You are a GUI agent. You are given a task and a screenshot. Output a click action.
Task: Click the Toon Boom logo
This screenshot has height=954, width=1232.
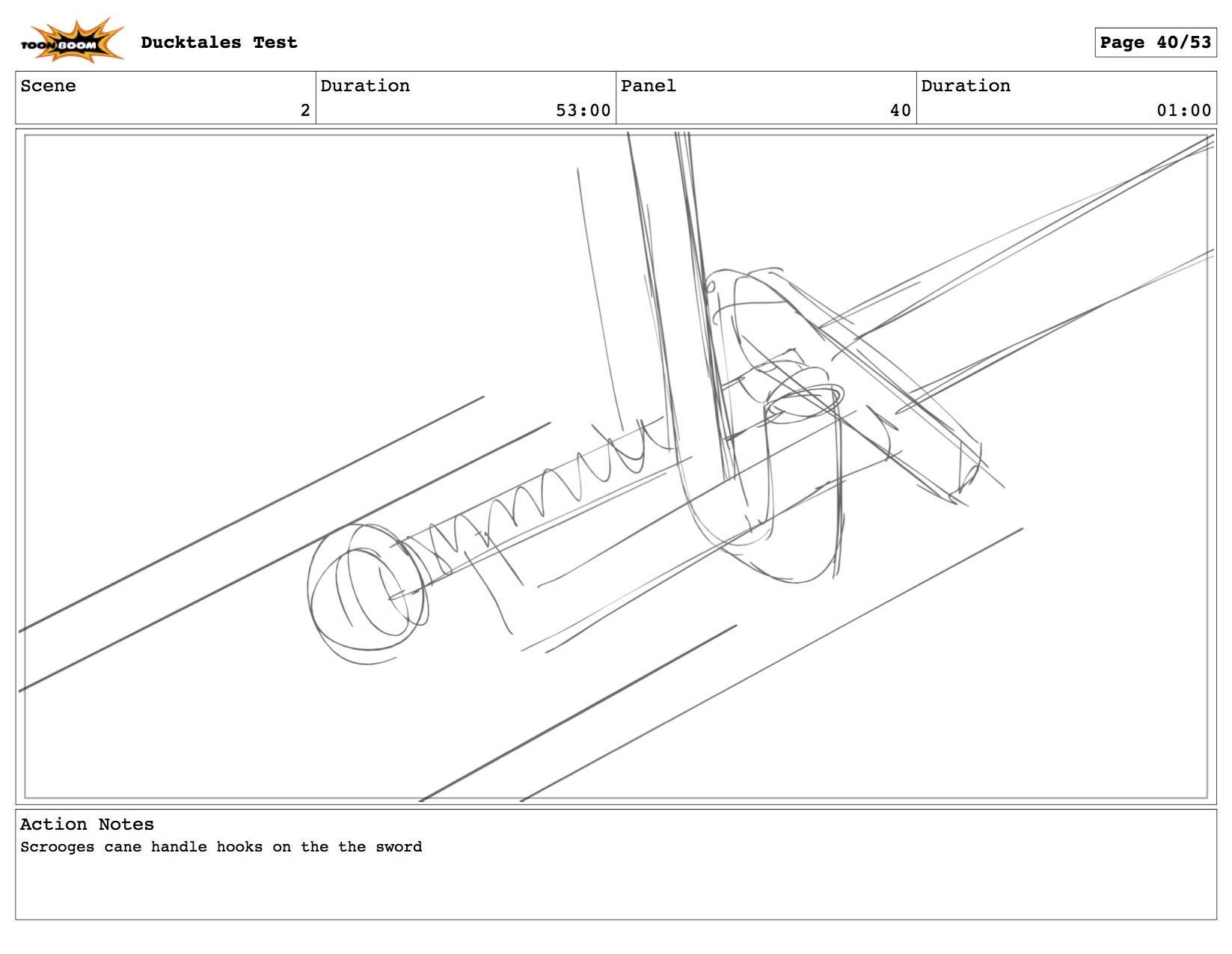click(70, 41)
